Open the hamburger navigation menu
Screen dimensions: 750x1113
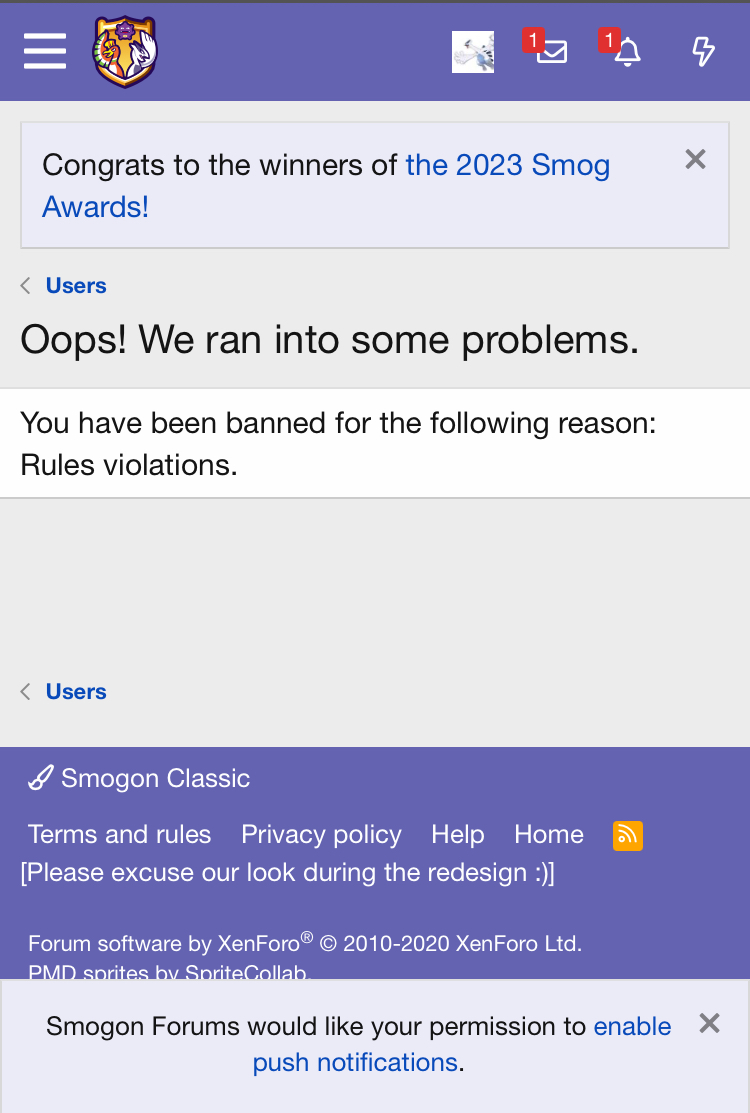[x=45, y=51]
